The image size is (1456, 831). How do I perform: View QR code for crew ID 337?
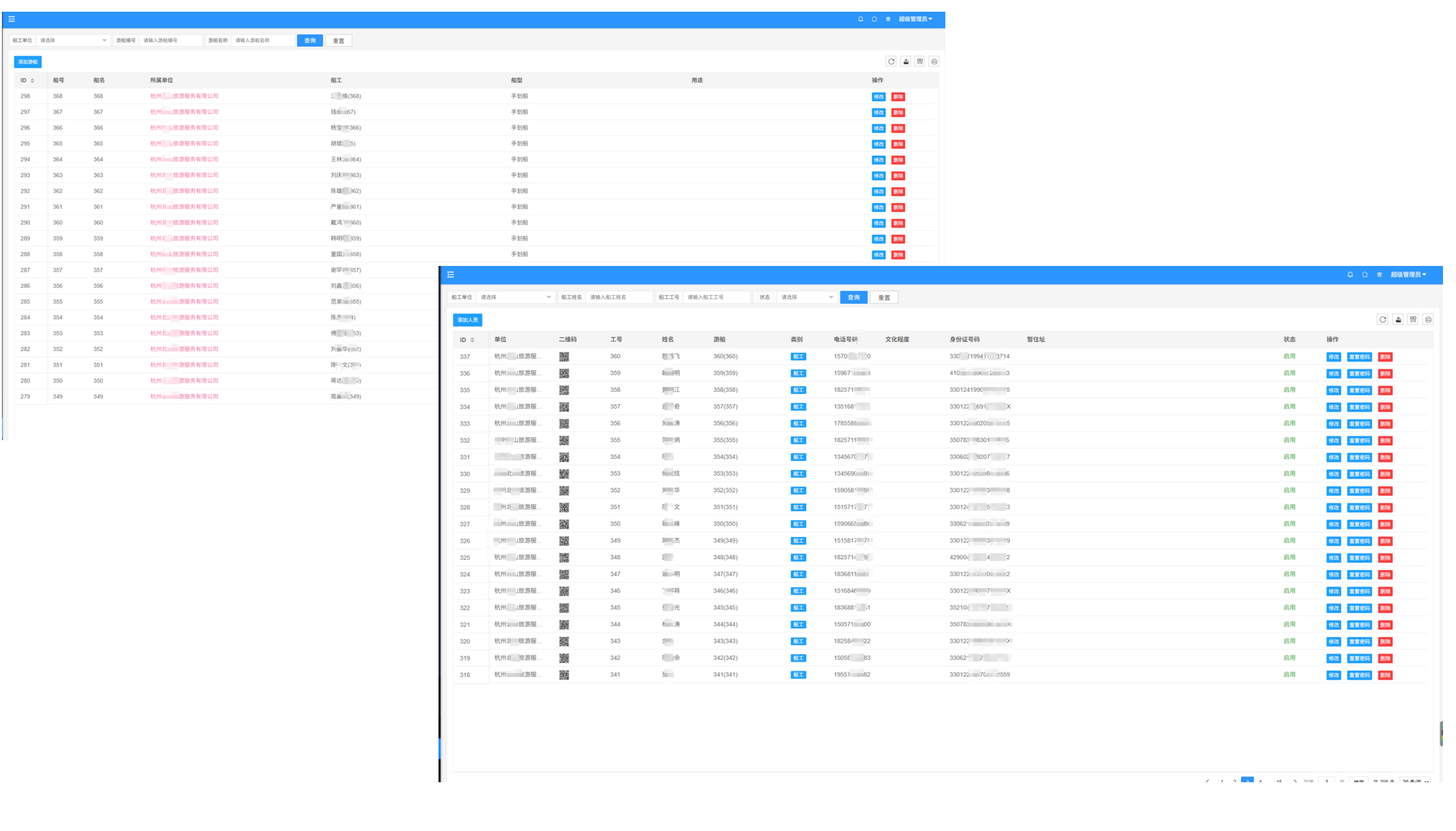pos(564,356)
